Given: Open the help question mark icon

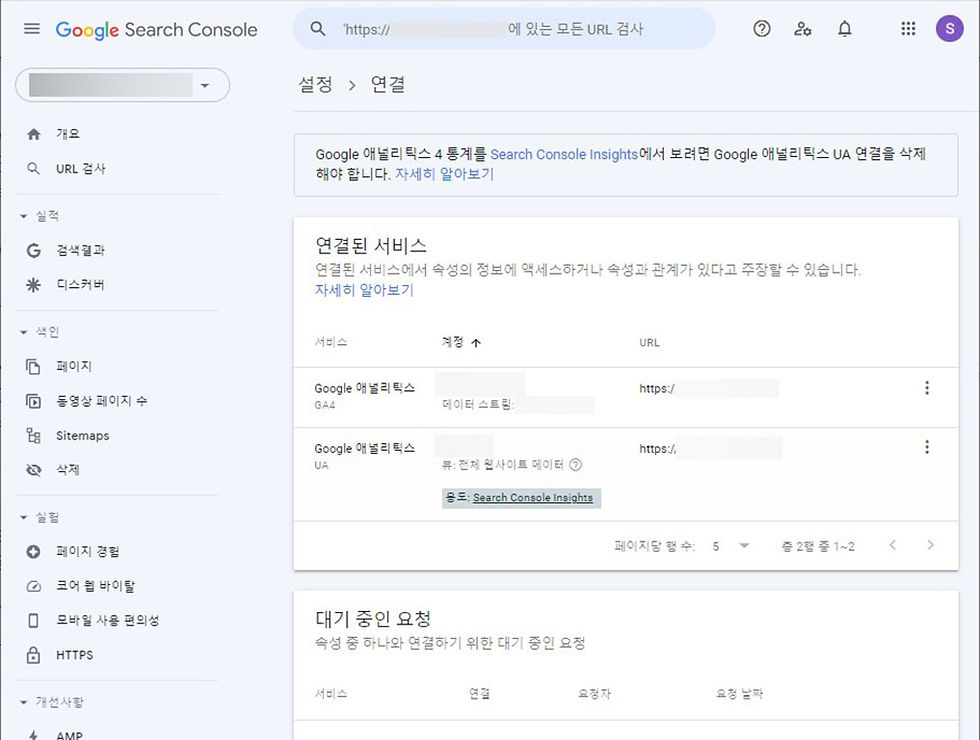Looking at the screenshot, I should coord(761,29).
